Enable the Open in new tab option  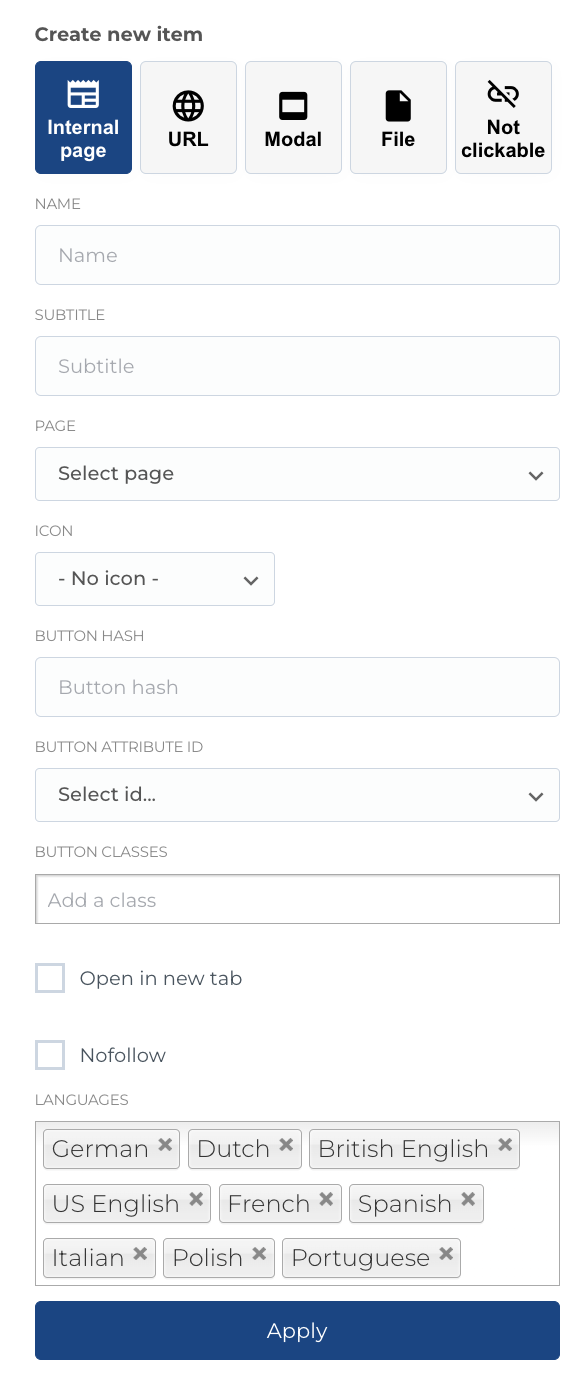[x=50, y=978]
